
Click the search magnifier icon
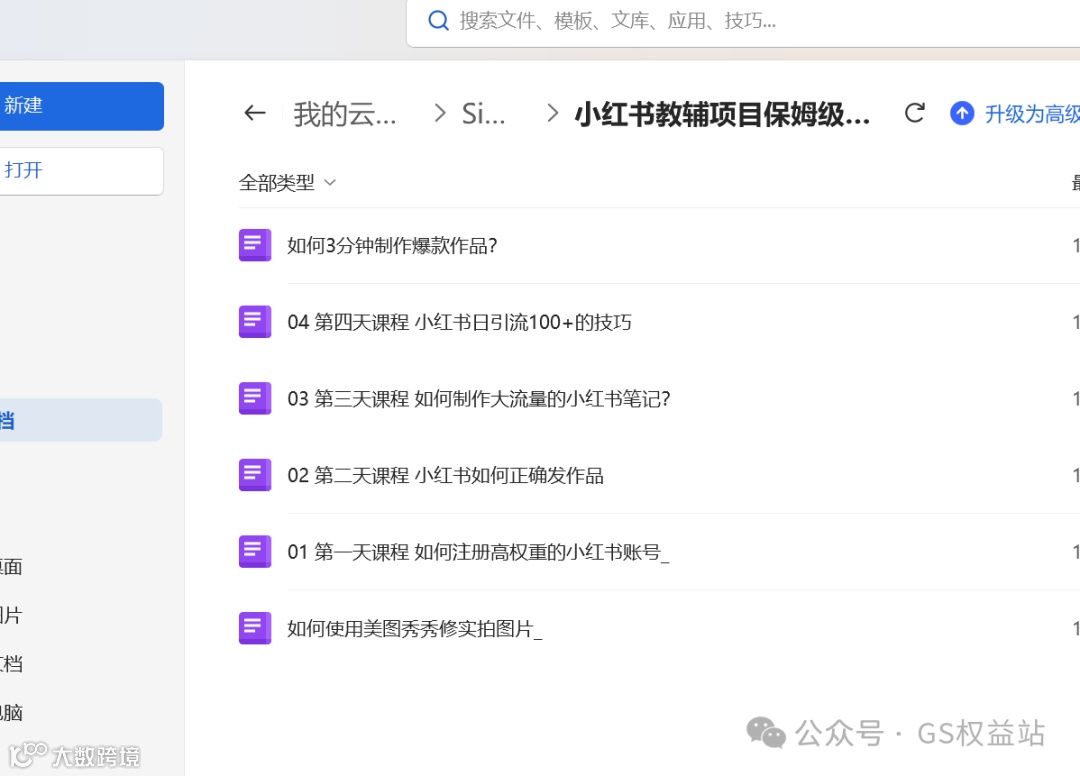[x=438, y=21]
